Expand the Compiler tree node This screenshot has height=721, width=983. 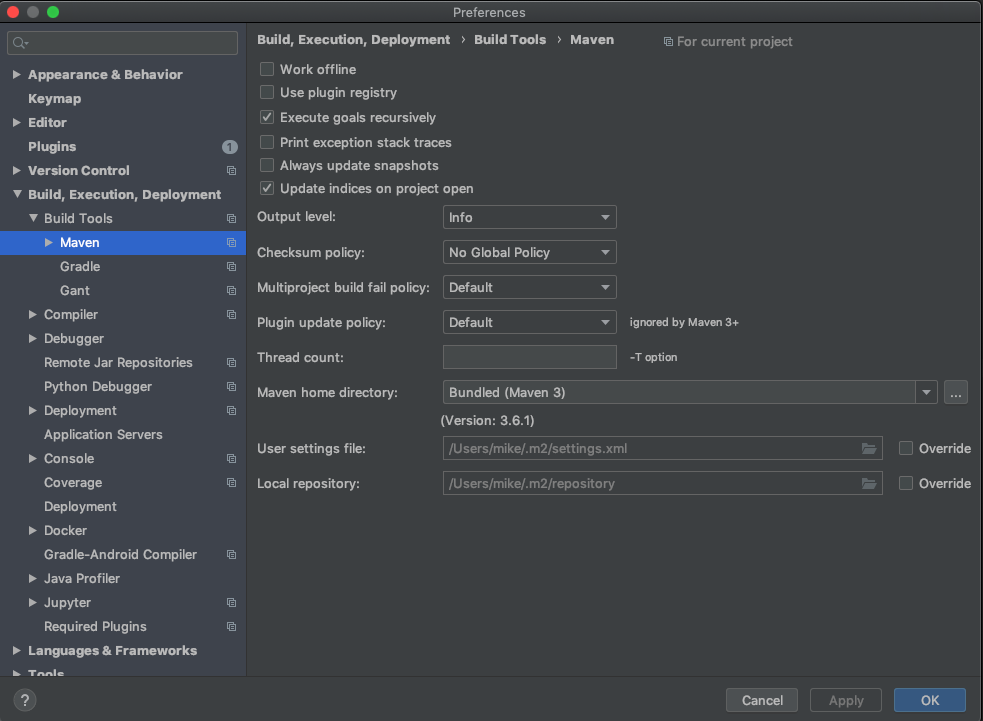point(35,315)
